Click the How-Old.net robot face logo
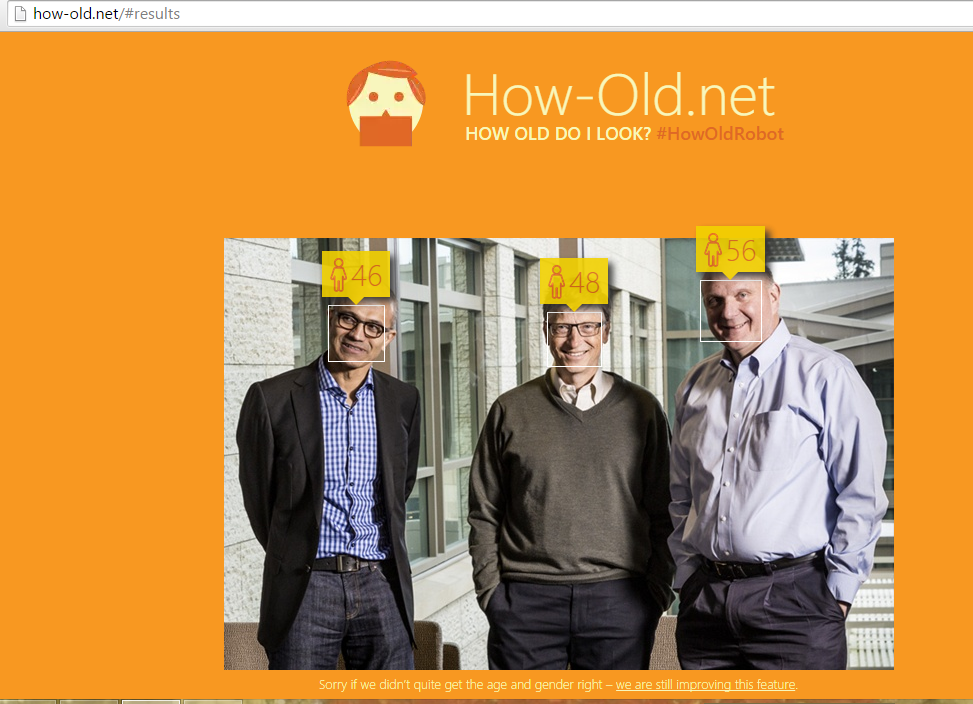 (x=386, y=103)
